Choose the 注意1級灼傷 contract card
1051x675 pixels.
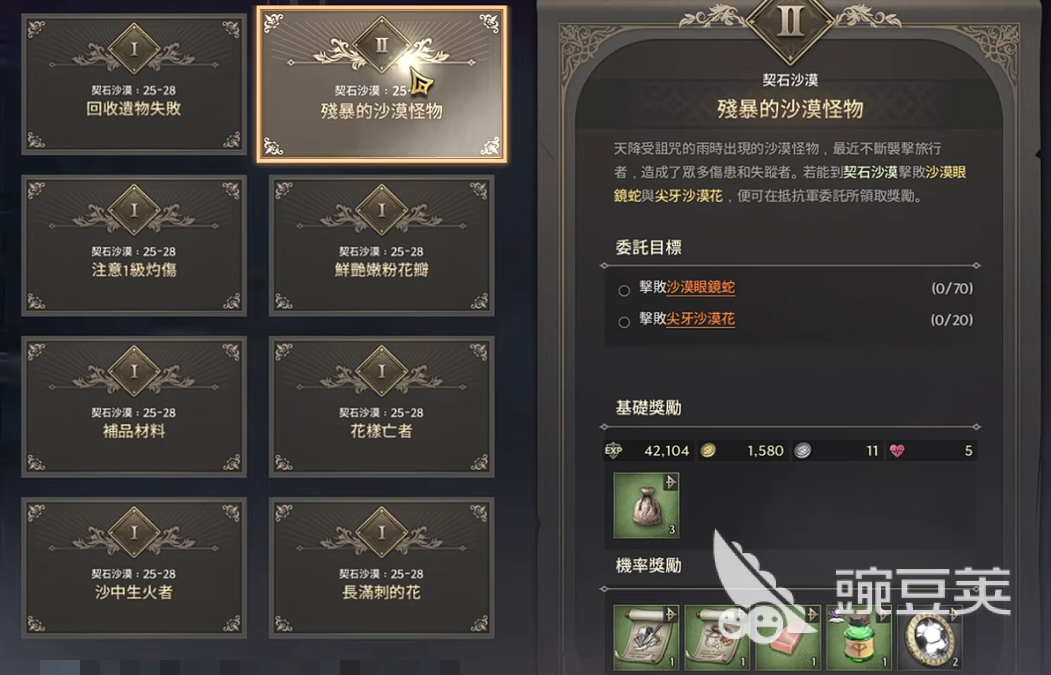[x=134, y=245]
